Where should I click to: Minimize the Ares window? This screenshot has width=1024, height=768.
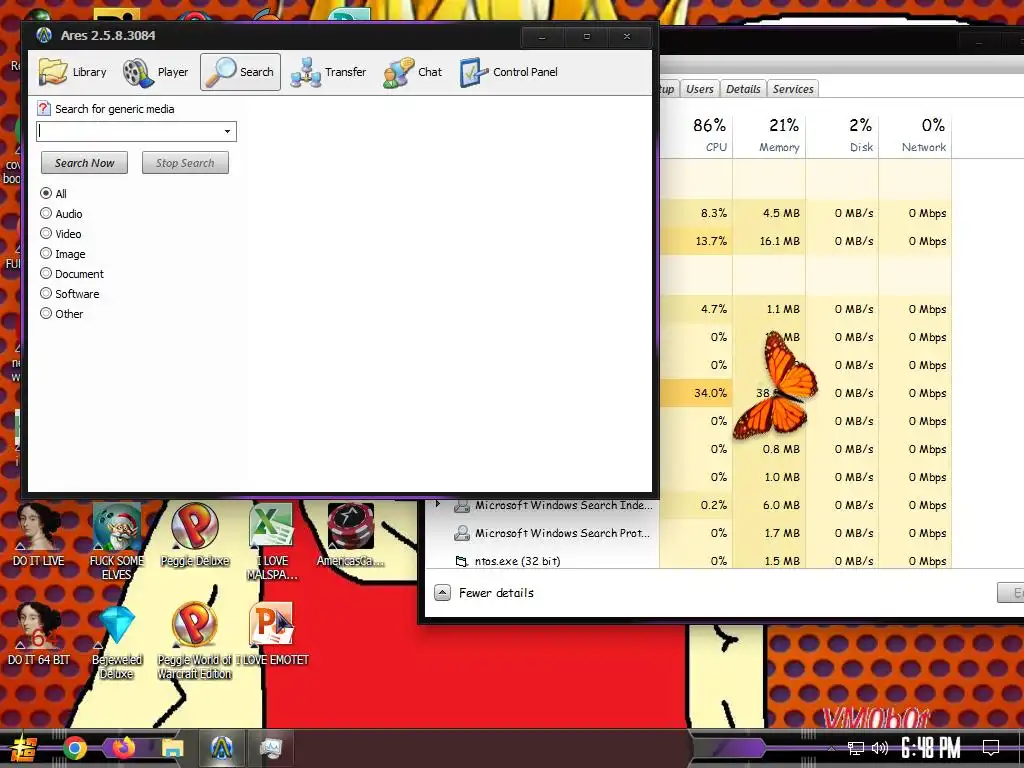(542, 37)
